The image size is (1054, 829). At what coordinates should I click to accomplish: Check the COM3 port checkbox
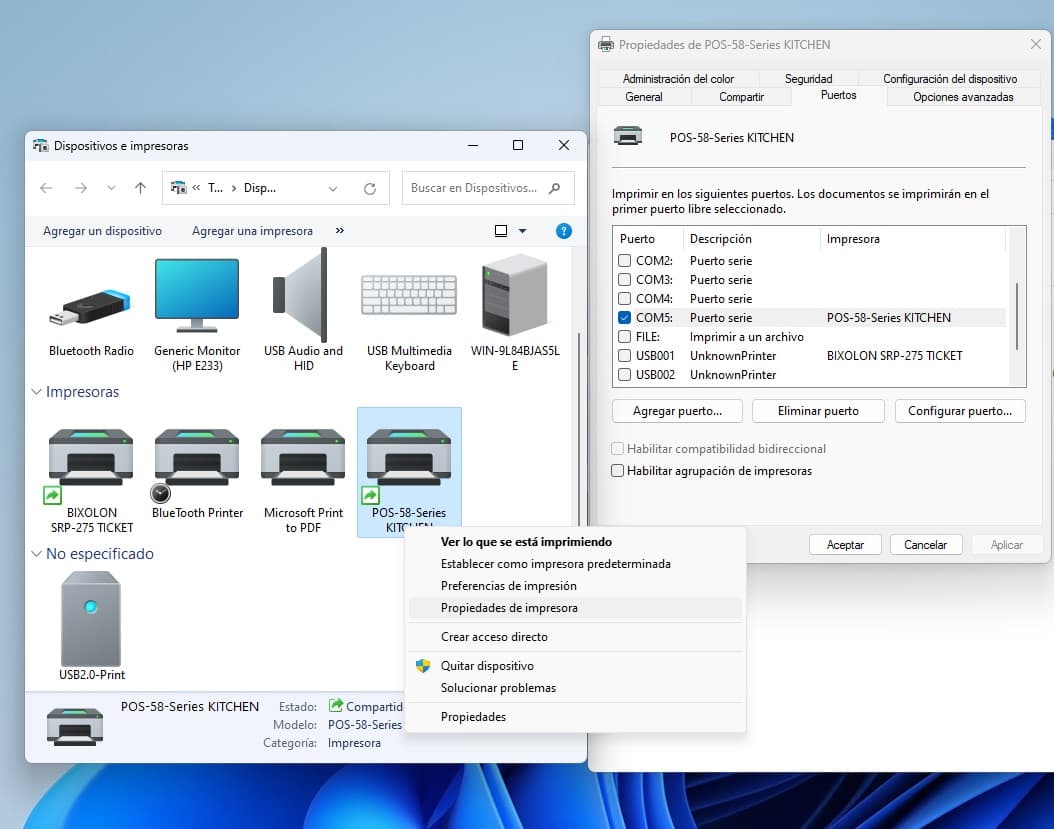(x=624, y=279)
